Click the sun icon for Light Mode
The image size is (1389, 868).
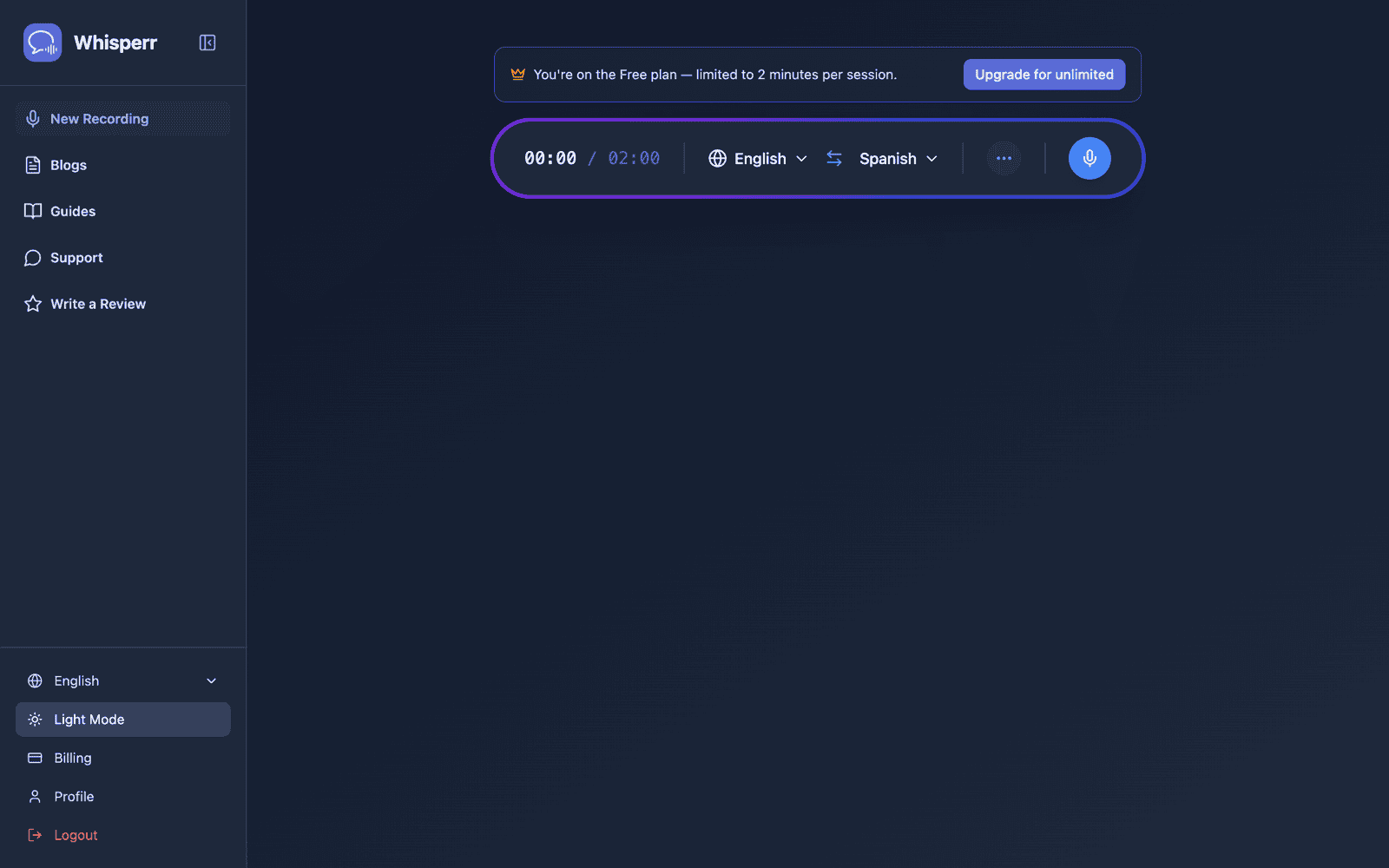click(35, 720)
